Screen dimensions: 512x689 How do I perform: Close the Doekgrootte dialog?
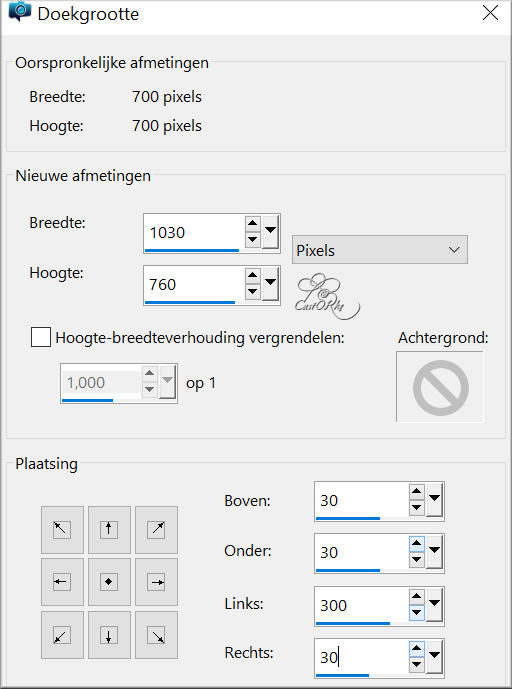[x=490, y=14]
